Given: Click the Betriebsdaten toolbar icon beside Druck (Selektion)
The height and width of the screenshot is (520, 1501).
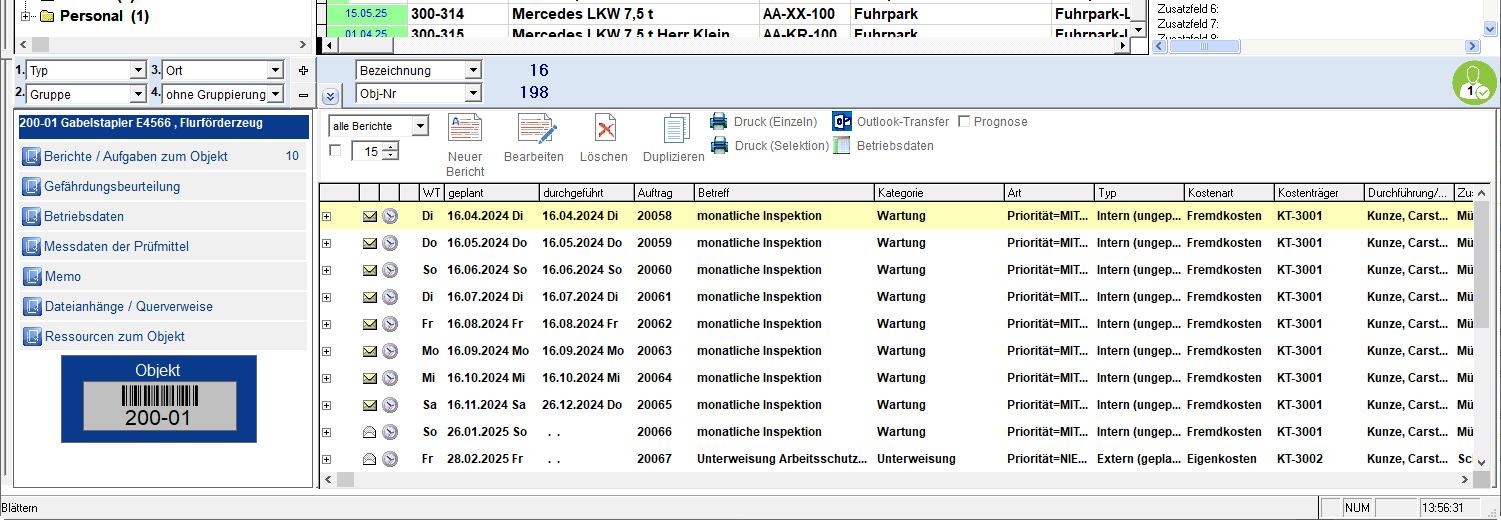Looking at the screenshot, I should pos(842,146).
